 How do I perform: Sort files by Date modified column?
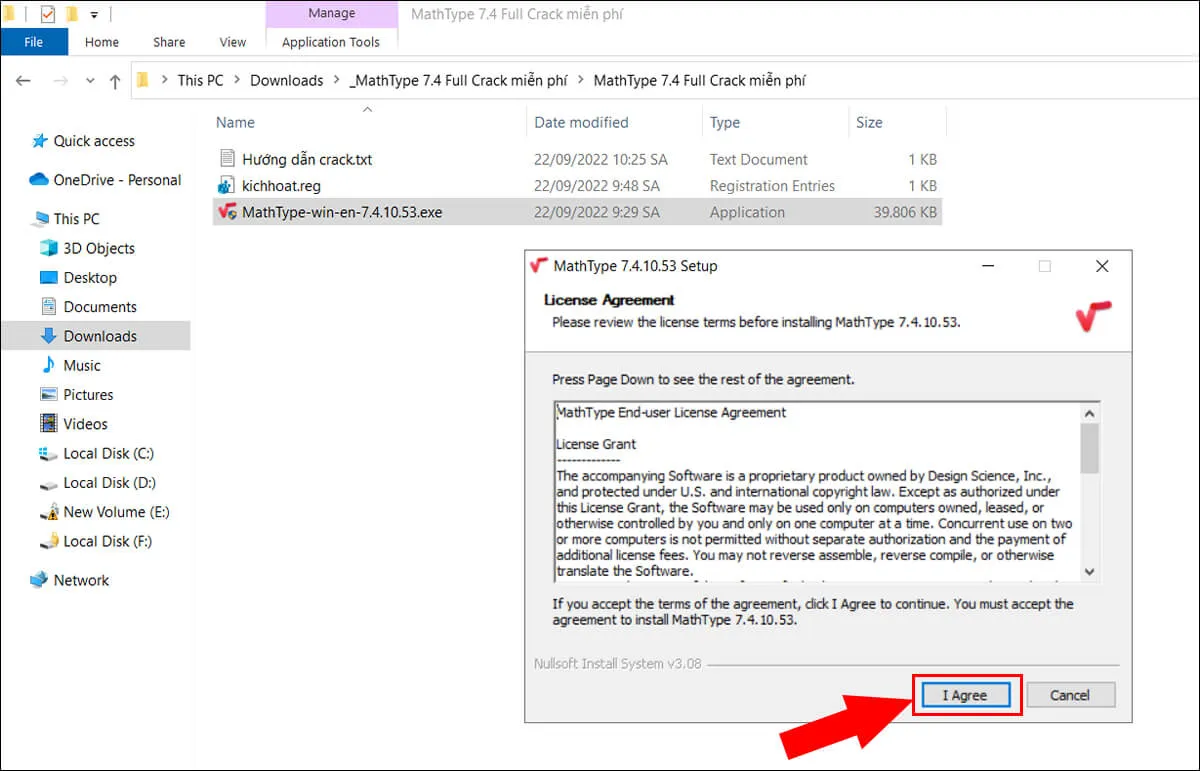click(x=581, y=122)
